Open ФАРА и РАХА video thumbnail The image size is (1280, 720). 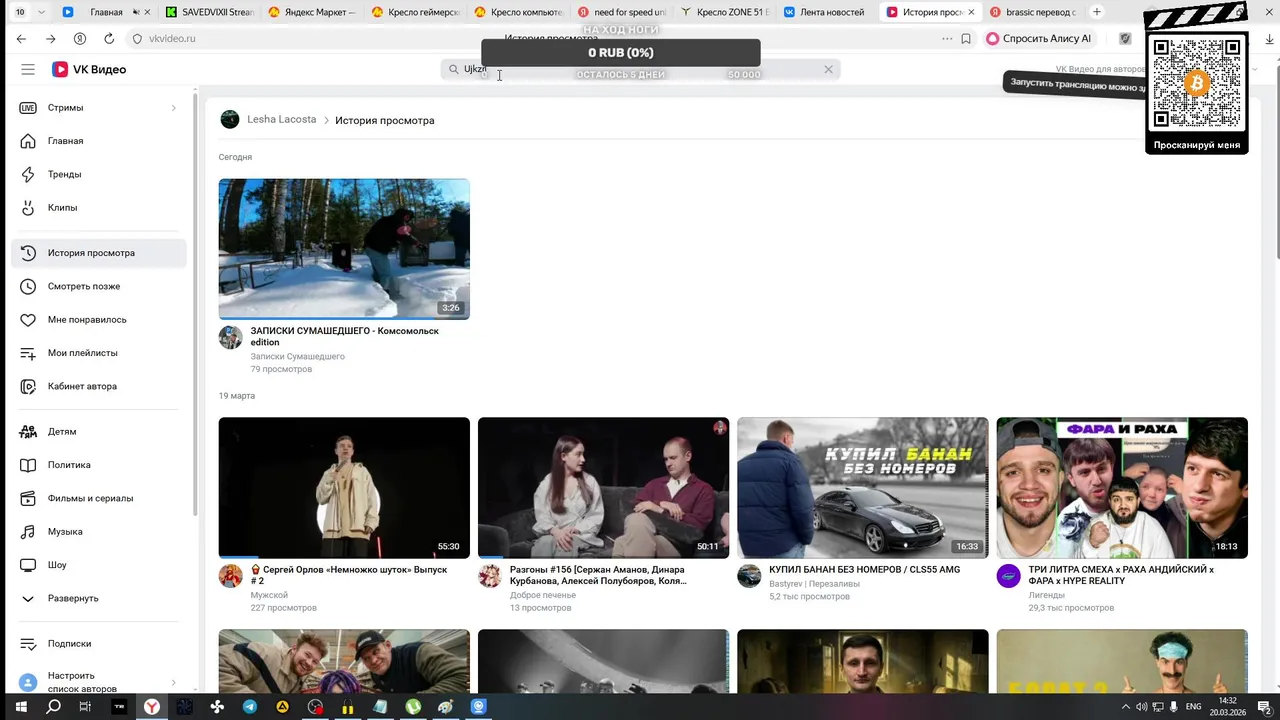point(1122,488)
